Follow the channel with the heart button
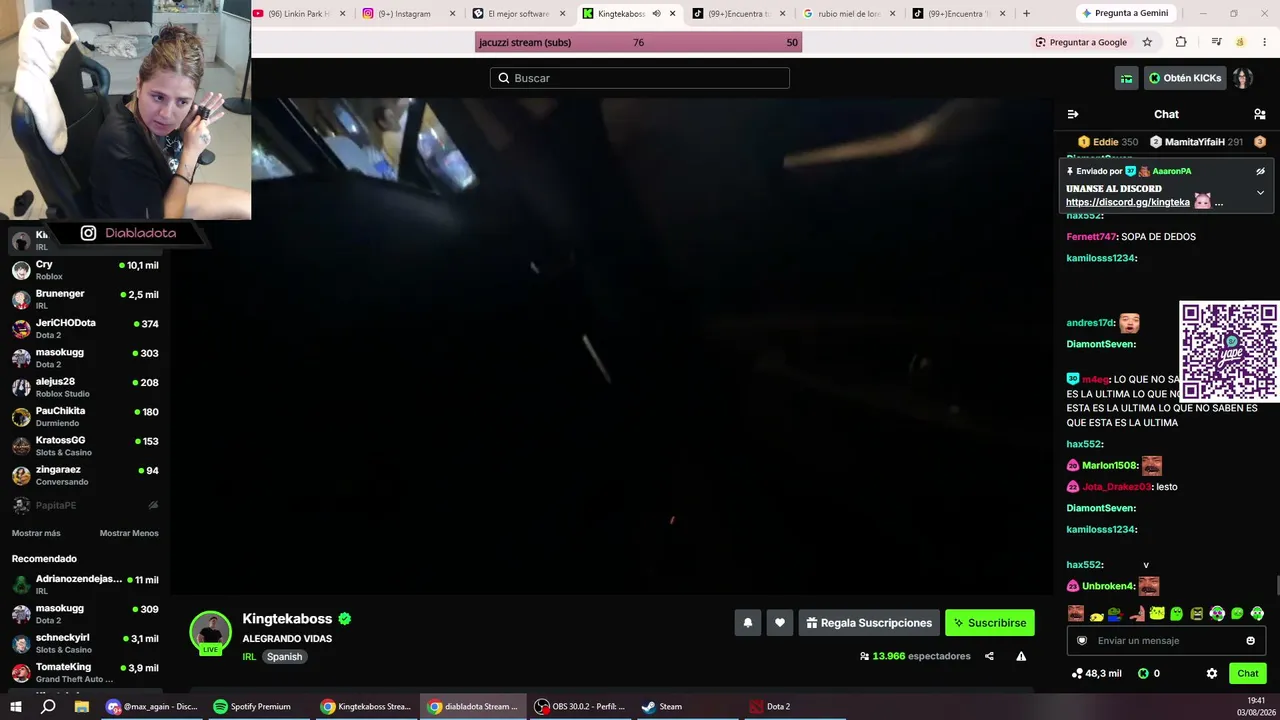 [780, 623]
